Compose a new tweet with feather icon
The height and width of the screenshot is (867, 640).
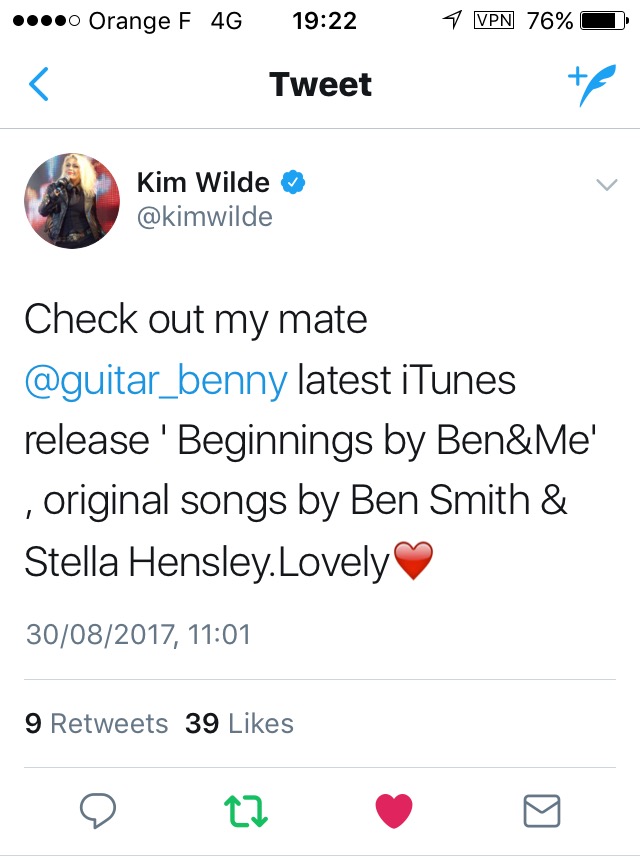pos(592,85)
